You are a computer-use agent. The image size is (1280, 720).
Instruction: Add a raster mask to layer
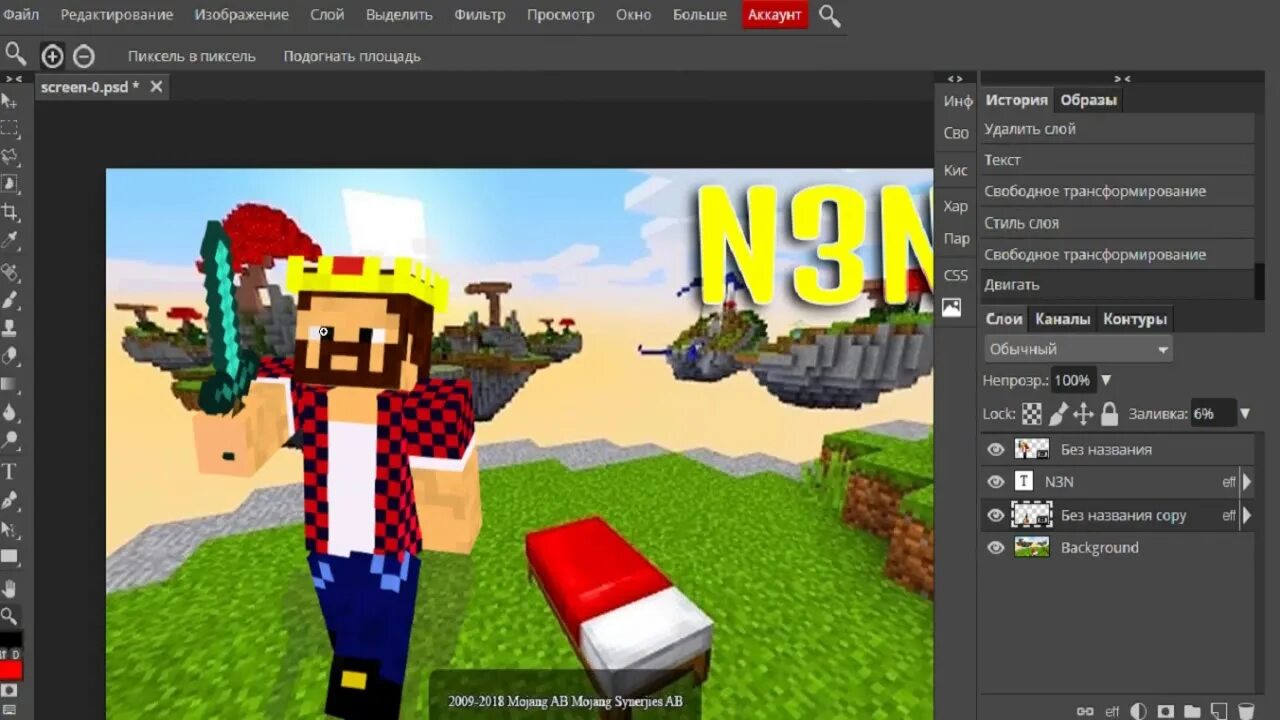(1165, 711)
